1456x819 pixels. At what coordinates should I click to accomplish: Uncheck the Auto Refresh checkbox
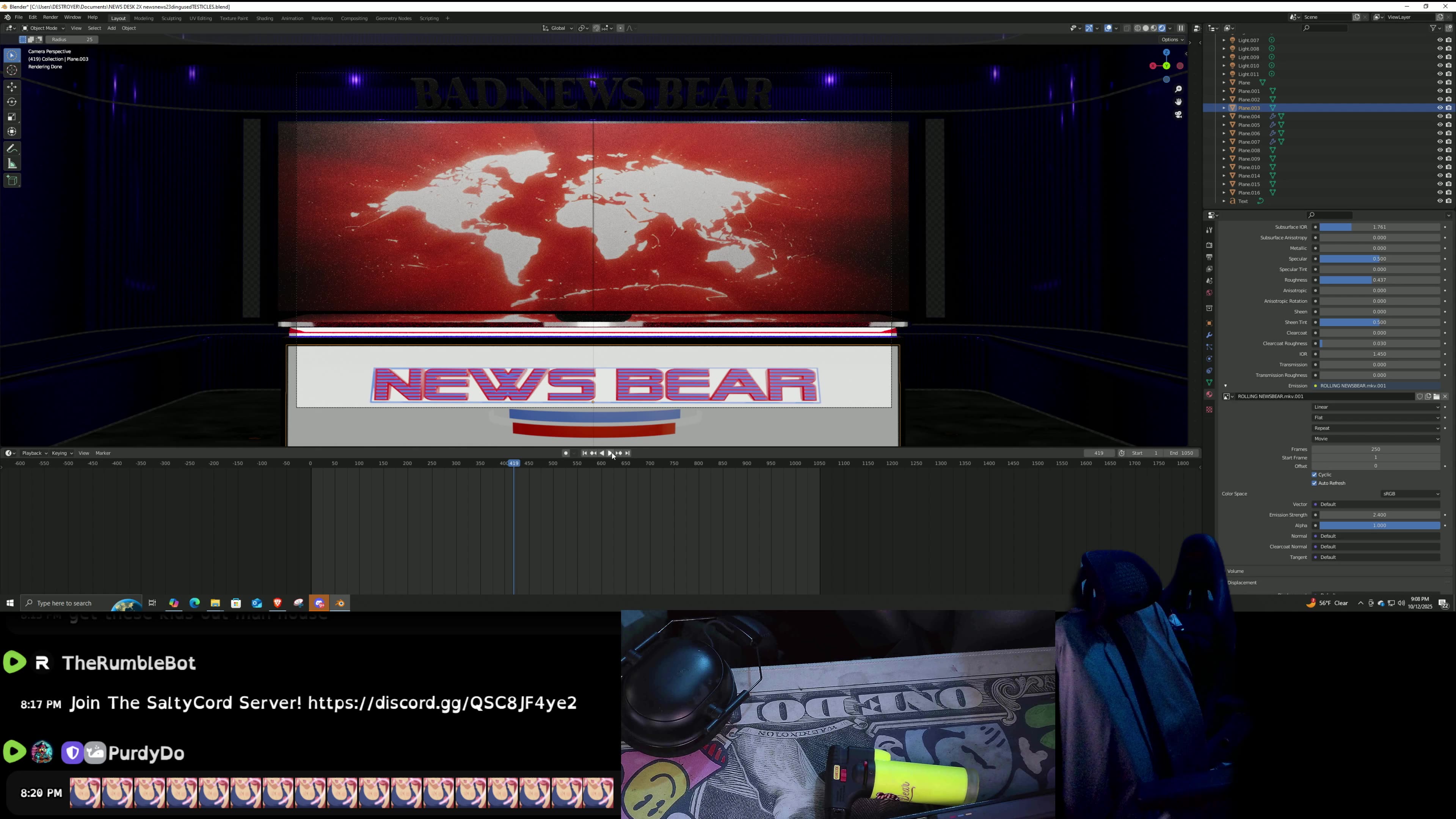(1314, 483)
